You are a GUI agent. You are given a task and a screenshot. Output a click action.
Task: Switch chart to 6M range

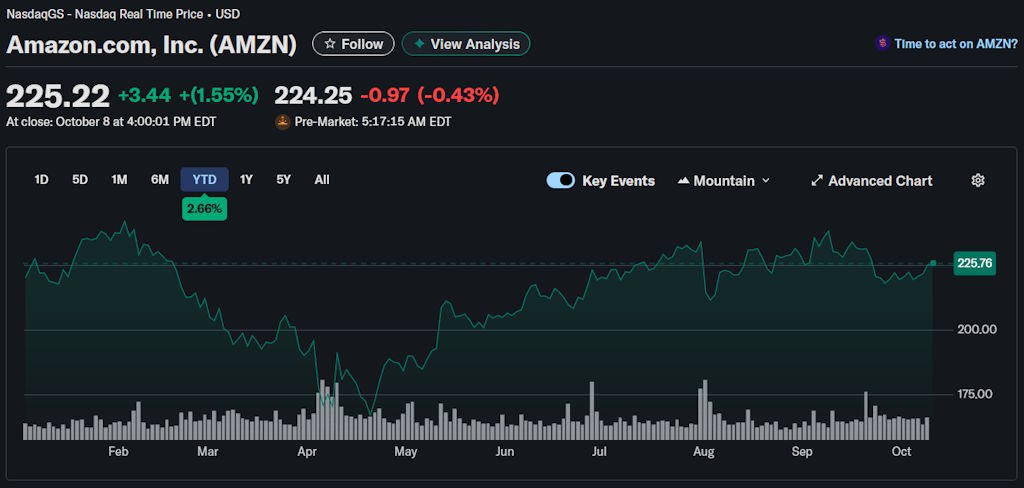click(x=160, y=180)
